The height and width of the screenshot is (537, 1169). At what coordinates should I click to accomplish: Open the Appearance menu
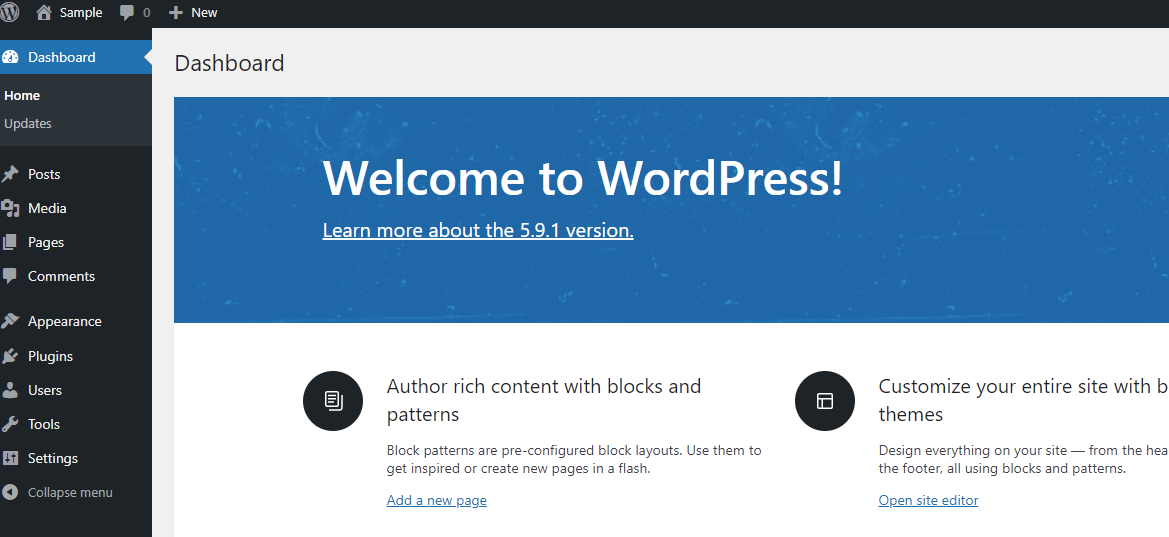tap(75, 321)
